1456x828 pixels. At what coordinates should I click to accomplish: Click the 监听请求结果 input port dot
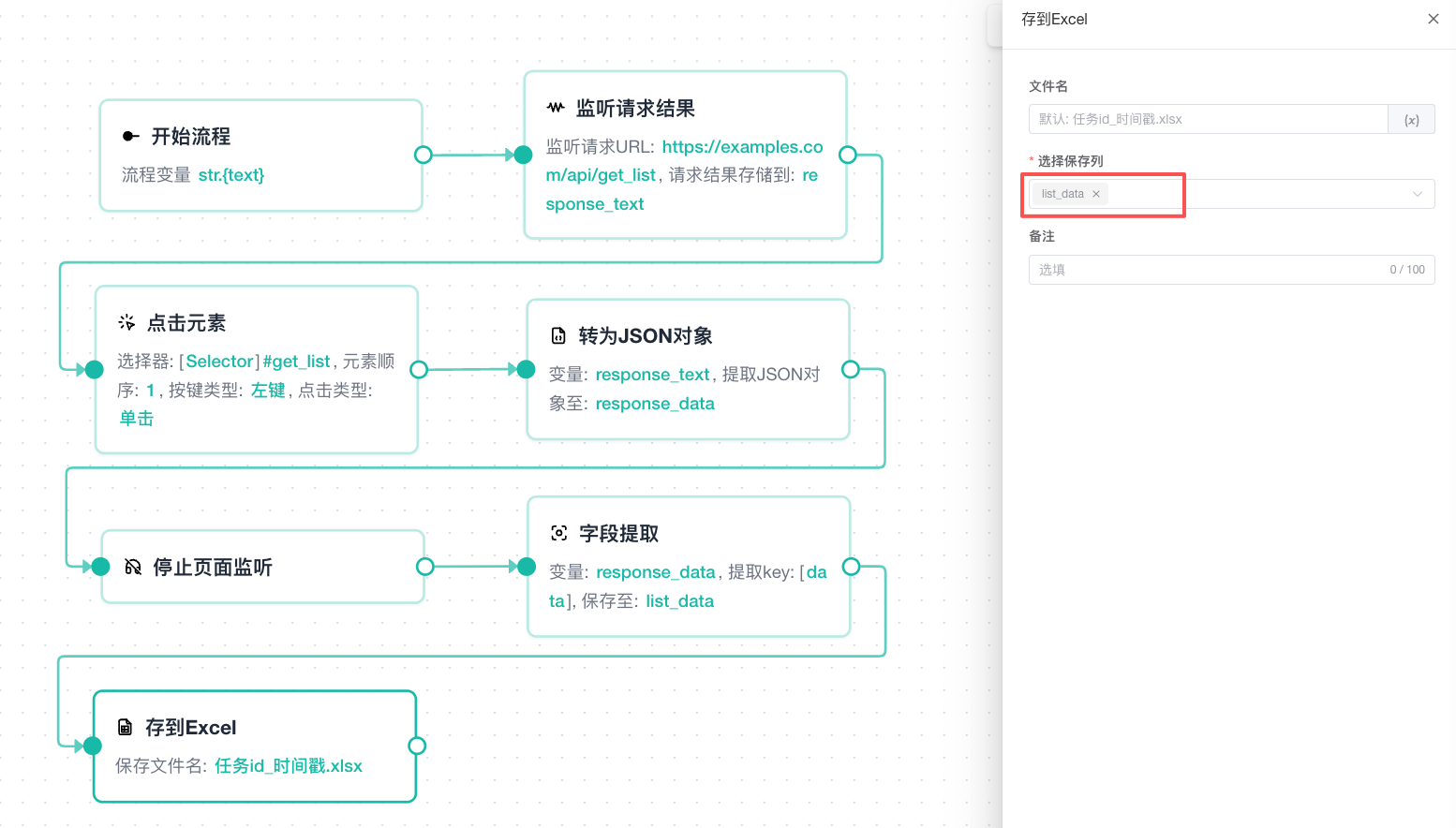point(524,155)
